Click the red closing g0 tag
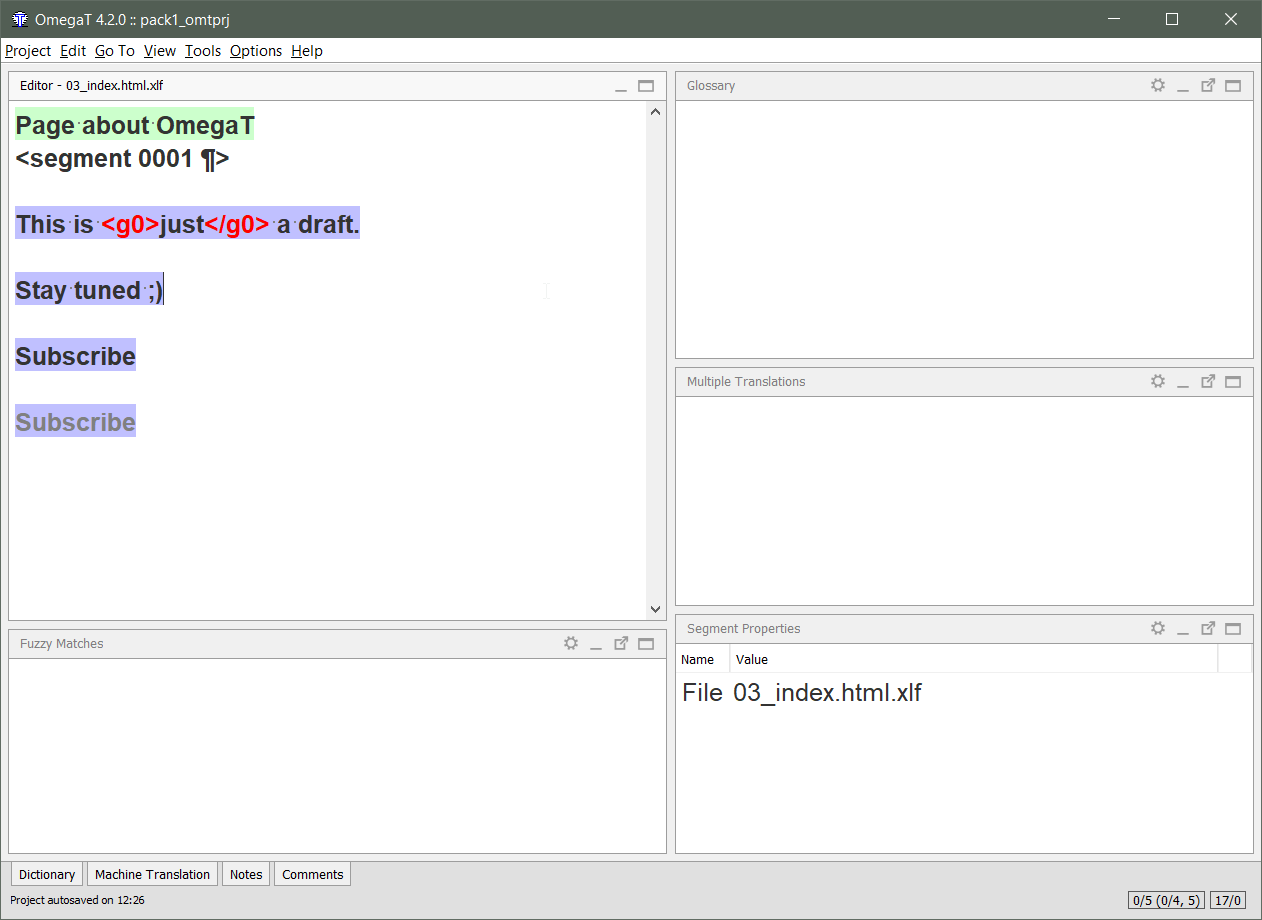 237,224
